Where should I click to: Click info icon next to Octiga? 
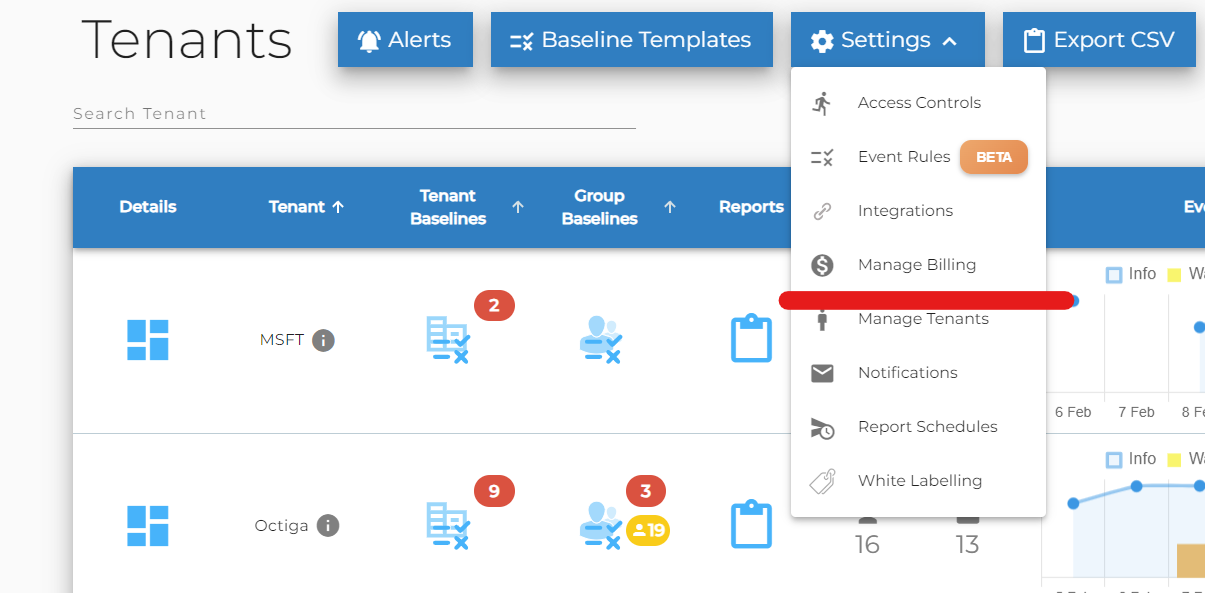pos(328,525)
